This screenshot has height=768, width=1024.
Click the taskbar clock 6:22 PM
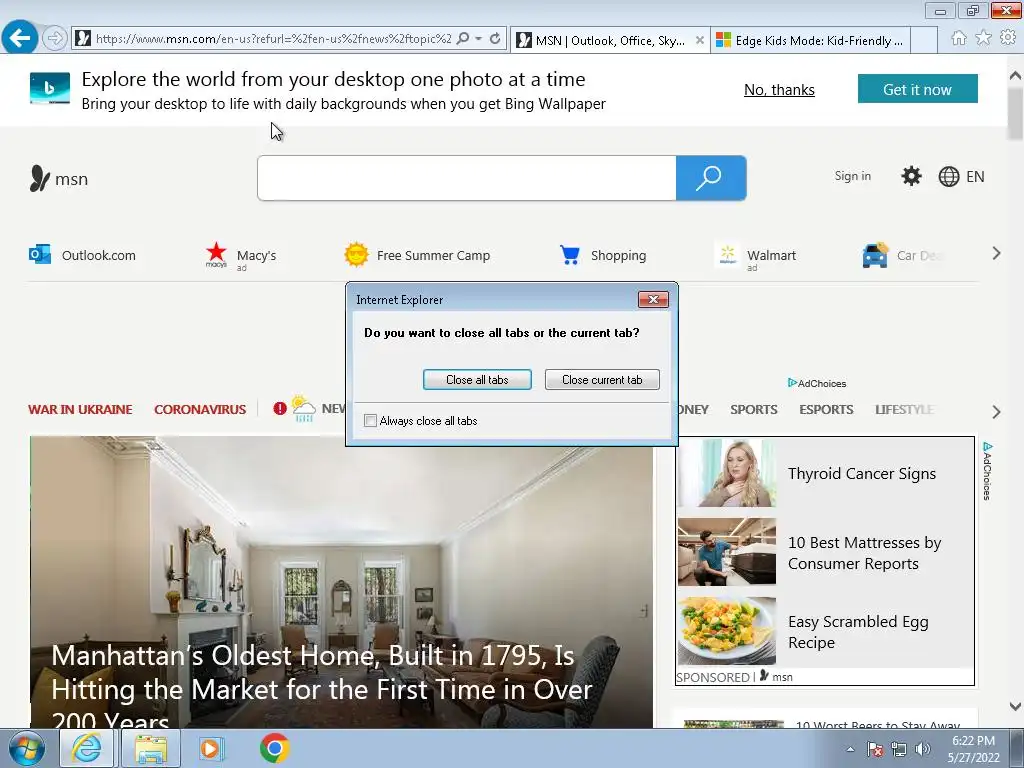973,749
